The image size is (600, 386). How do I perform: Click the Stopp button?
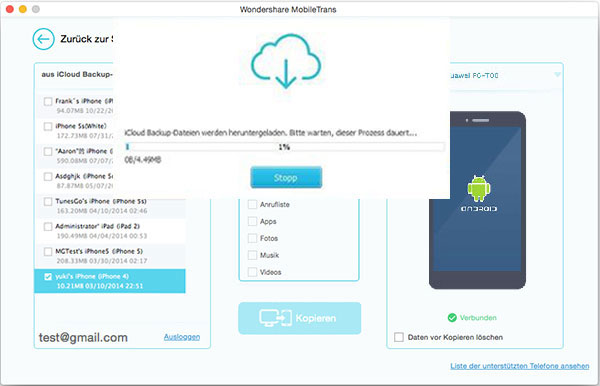pyautogui.click(x=286, y=178)
